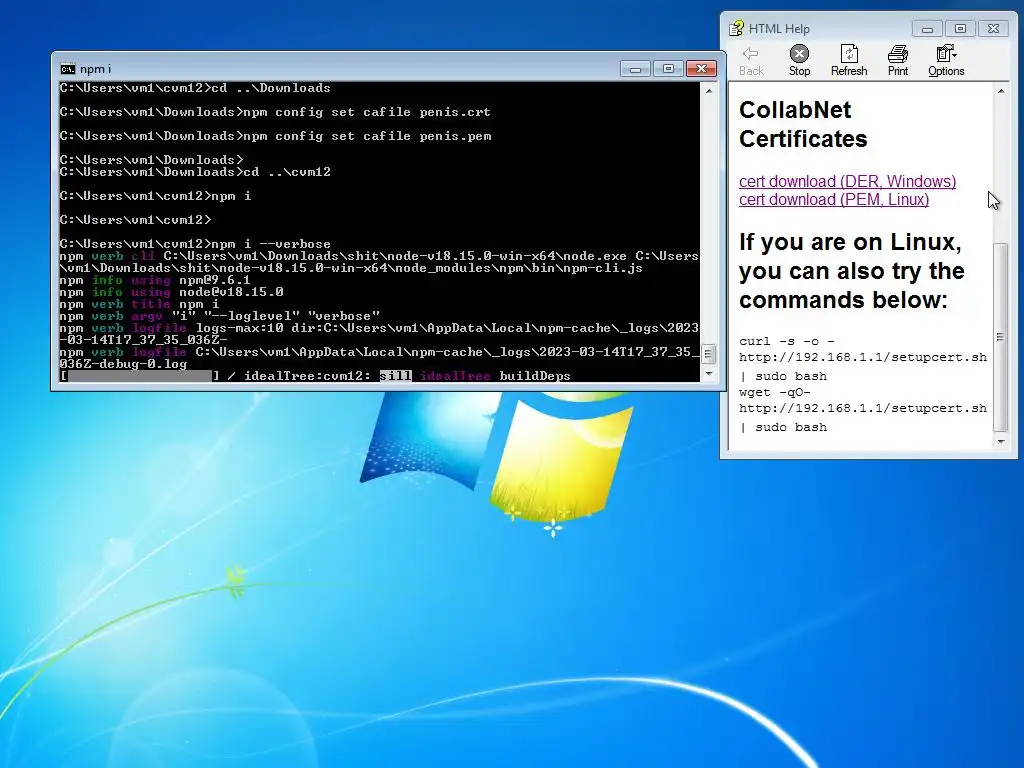This screenshot has width=1024, height=768.
Task: Refresh the HTML Help page
Action: 849,61
